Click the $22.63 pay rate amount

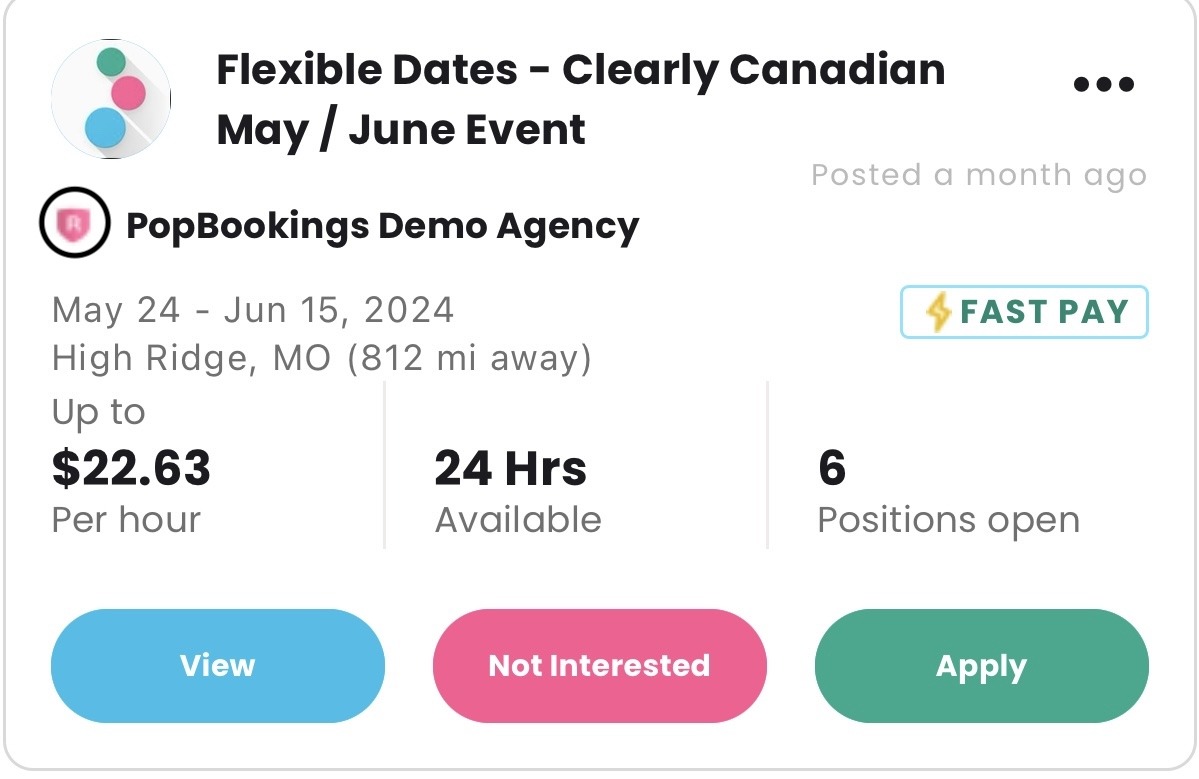point(131,468)
